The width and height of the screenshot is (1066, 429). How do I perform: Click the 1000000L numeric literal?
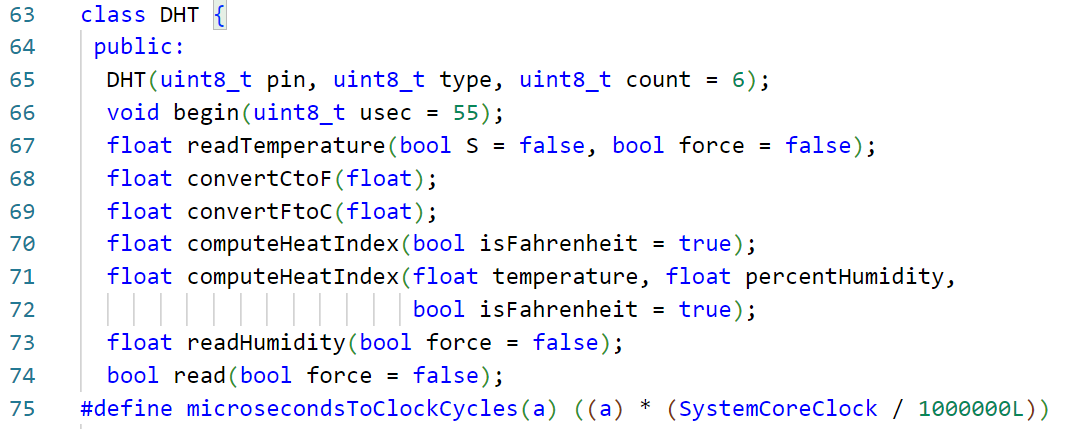[971, 409]
